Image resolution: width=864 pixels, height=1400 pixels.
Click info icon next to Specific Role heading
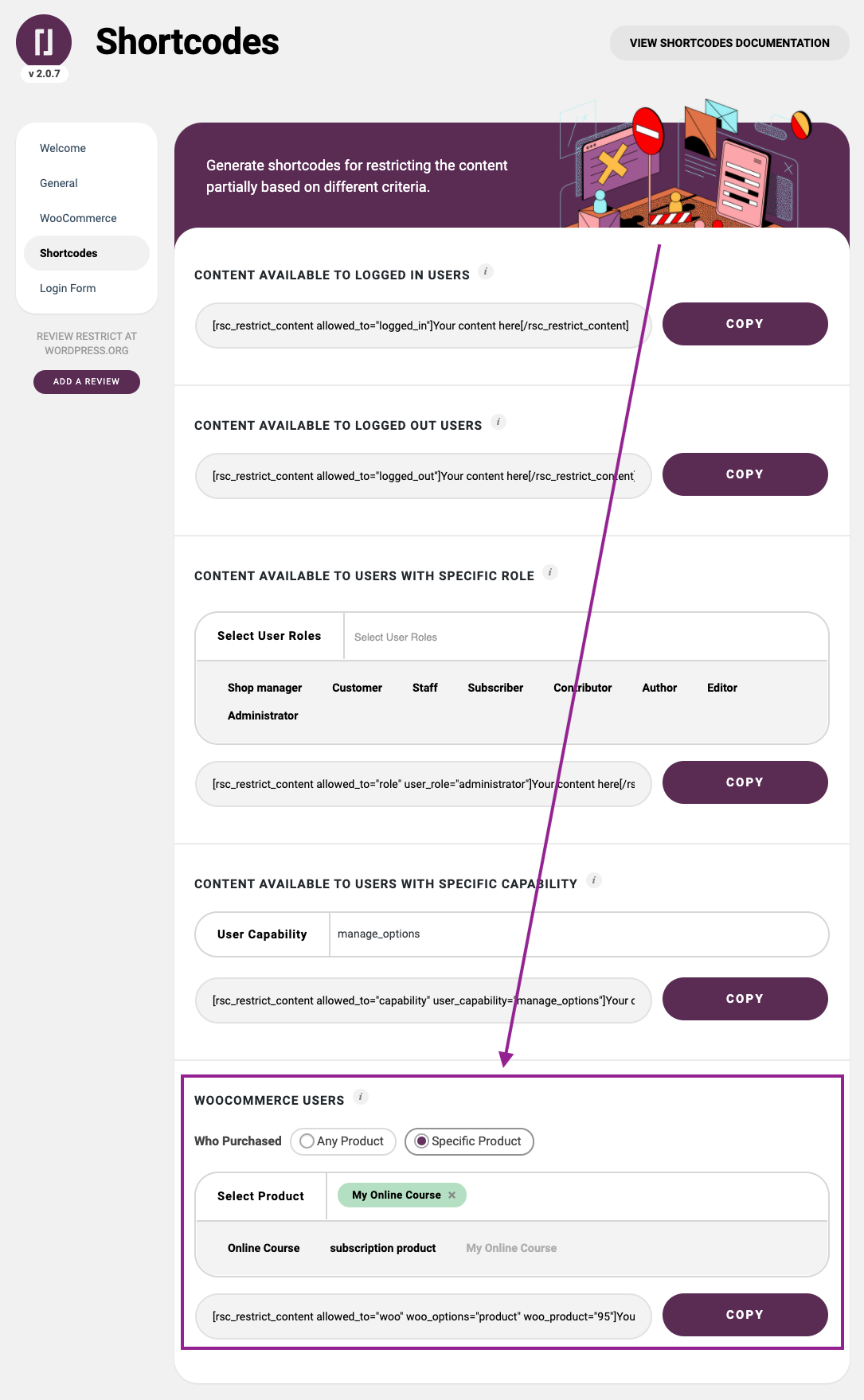(550, 573)
